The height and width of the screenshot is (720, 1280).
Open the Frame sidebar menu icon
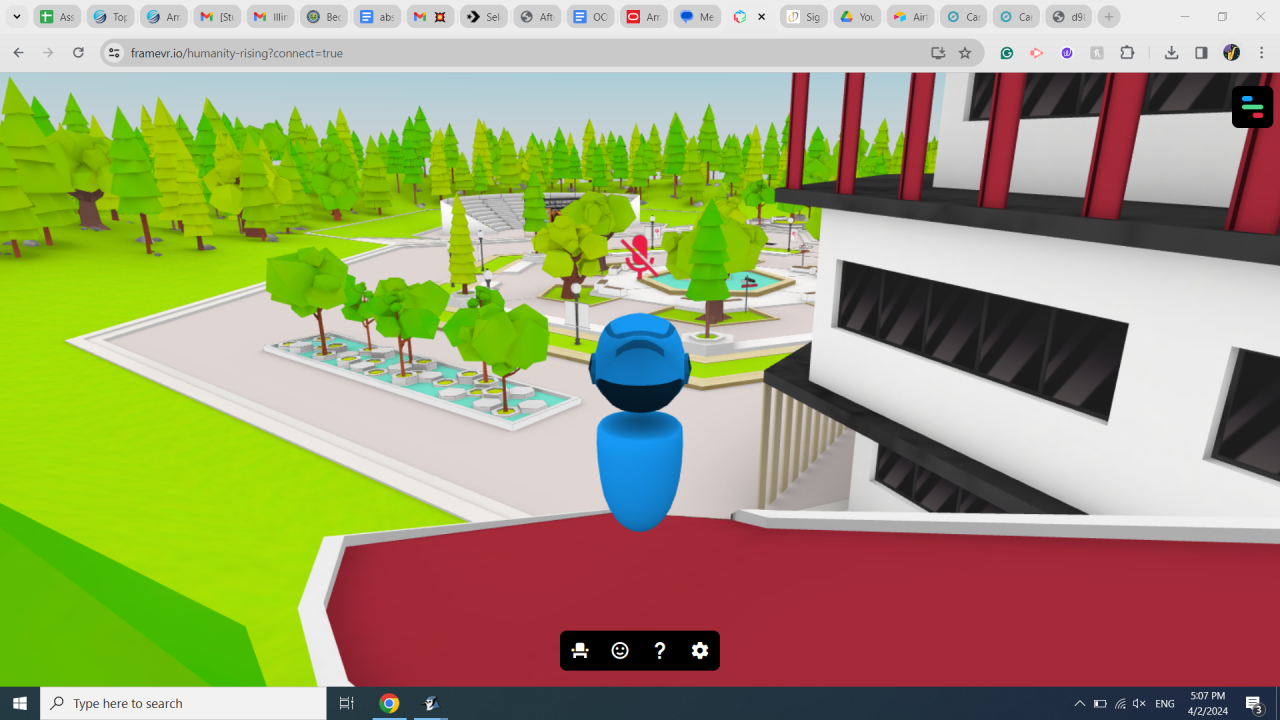[1252, 107]
